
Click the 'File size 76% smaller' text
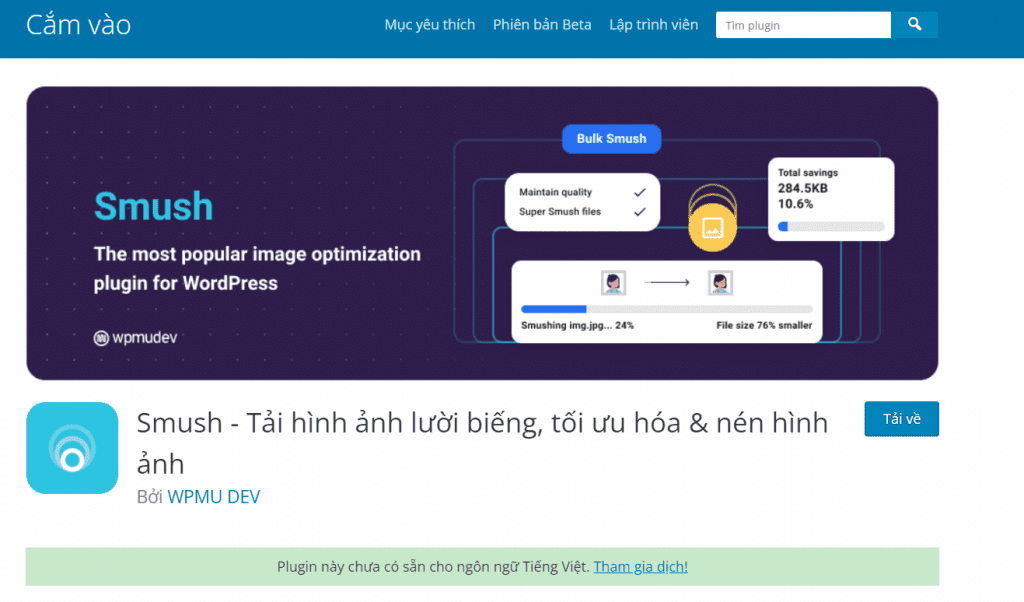click(764, 325)
